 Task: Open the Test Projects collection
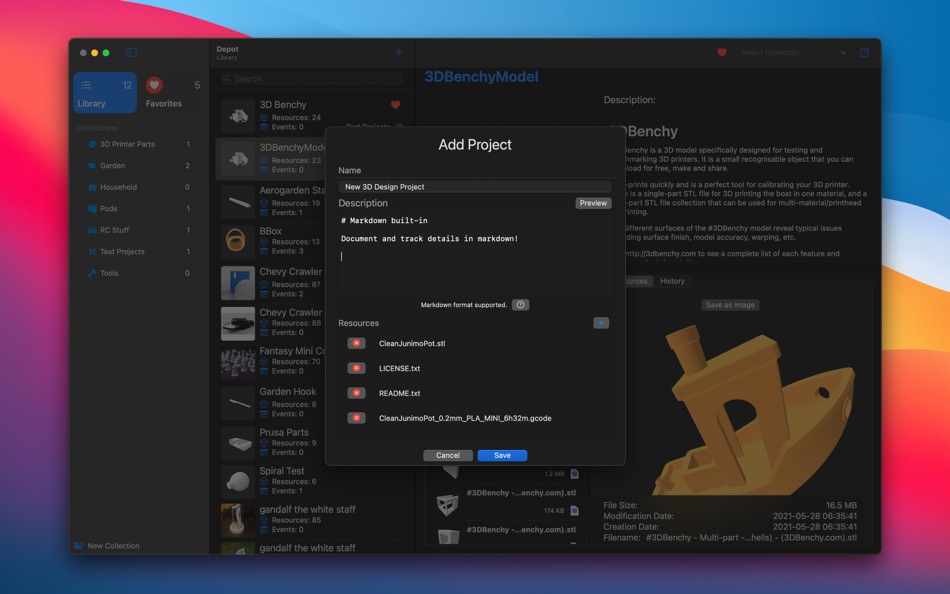click(139, 252)
